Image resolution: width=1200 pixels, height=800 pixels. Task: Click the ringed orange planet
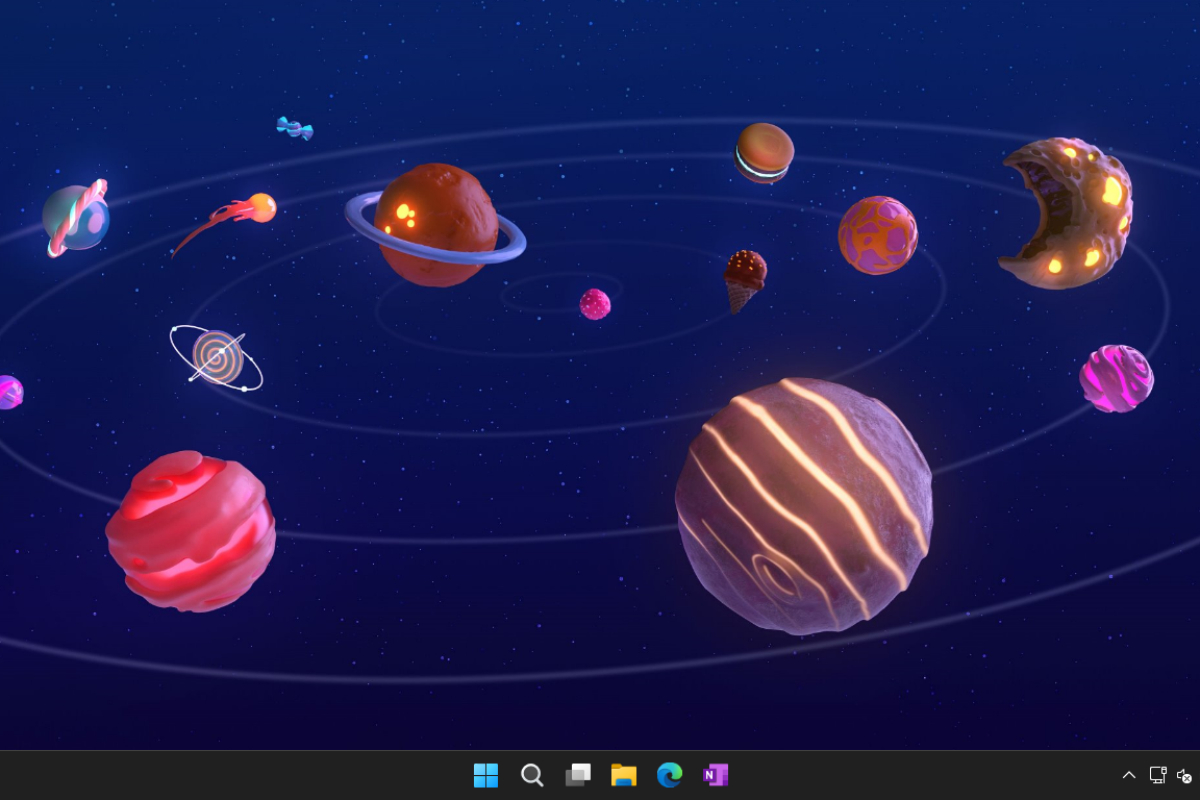pos(436,224)
